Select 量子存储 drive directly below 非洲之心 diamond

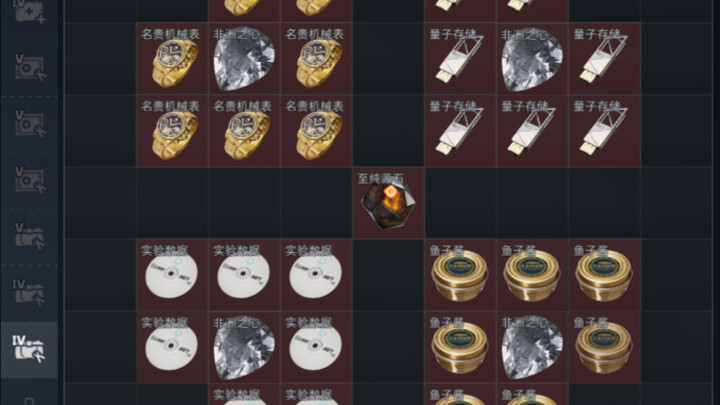532,131
